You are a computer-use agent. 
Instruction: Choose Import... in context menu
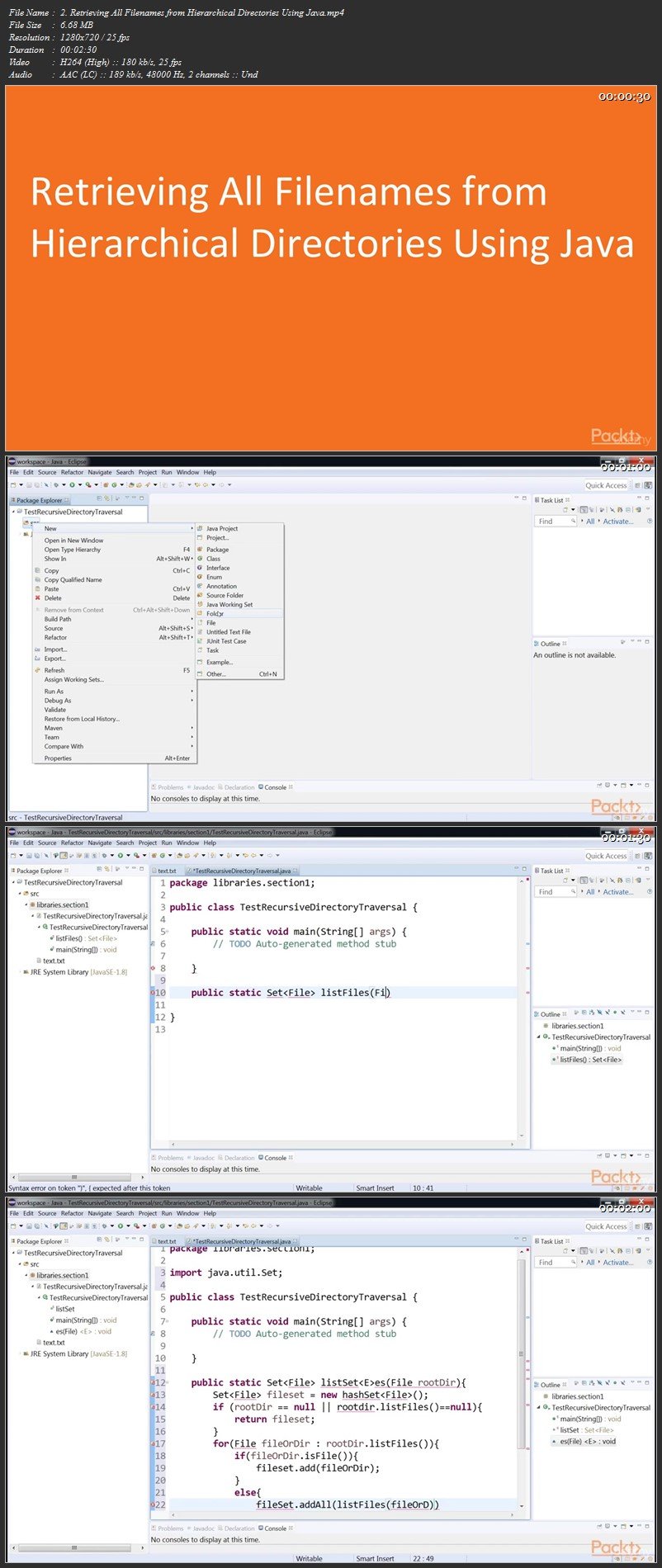click(55, 649)
